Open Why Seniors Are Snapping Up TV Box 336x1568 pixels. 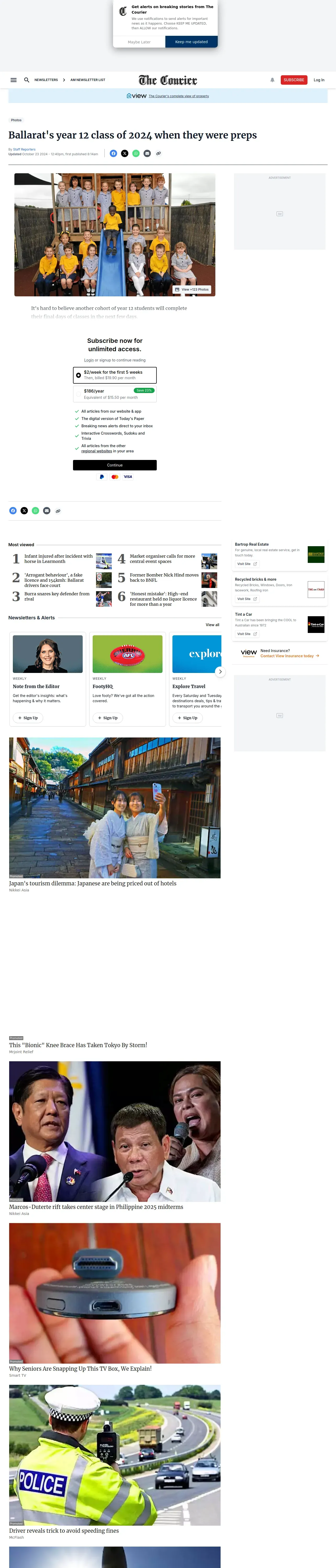tap(81, 1369)
